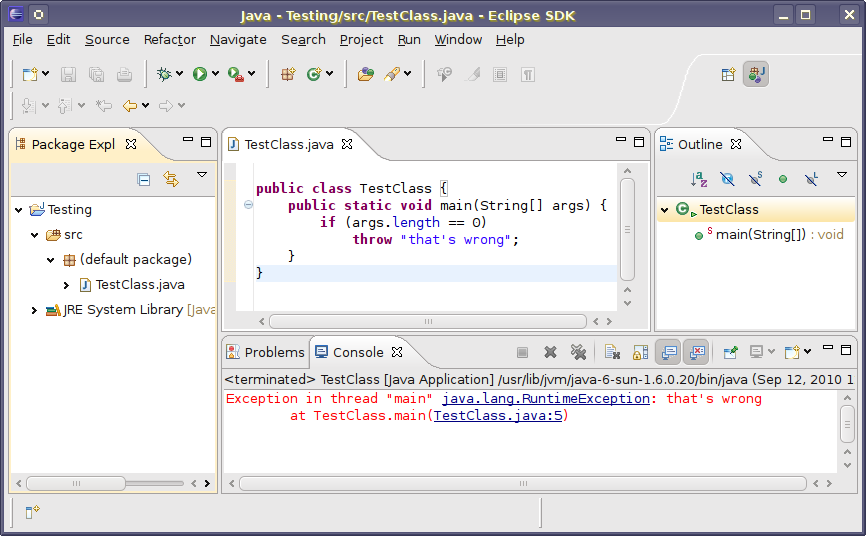Collapse the src folder tree node
The image size is (866, 536).
(x=35, y=235)
